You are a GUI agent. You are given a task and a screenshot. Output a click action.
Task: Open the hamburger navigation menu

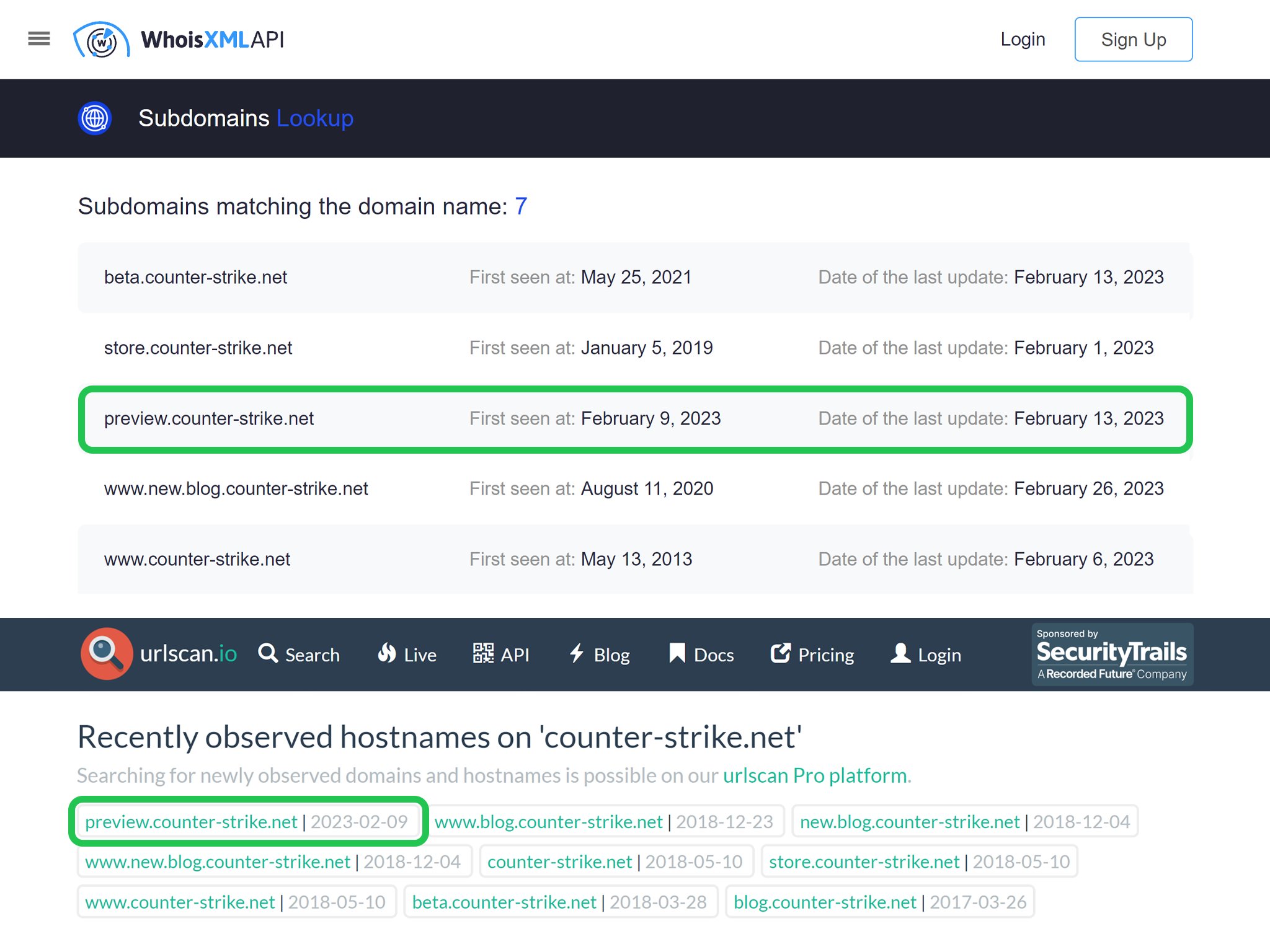pos(38,39)
